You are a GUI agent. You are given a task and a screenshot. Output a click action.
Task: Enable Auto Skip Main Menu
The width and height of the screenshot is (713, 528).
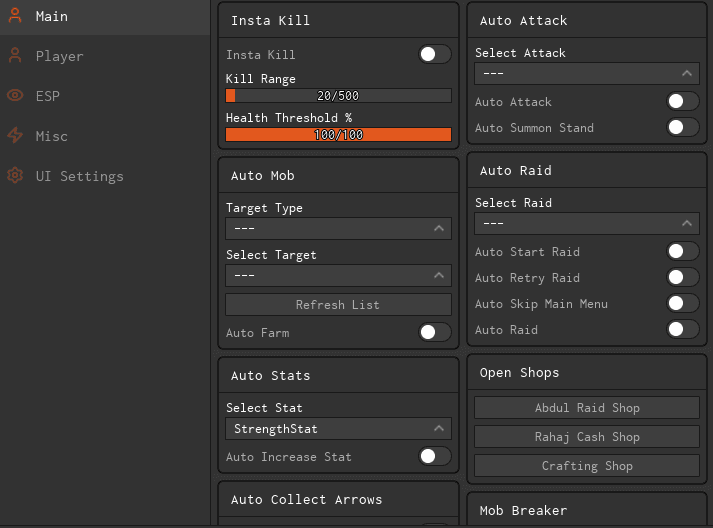tap(682, 304)
